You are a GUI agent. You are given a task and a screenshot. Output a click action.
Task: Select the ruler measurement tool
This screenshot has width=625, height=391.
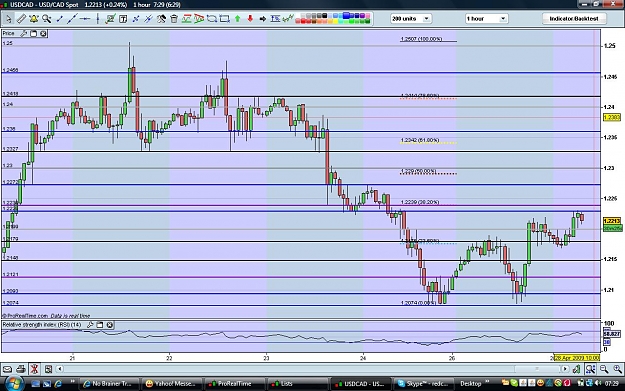click(x=21, y=19)
